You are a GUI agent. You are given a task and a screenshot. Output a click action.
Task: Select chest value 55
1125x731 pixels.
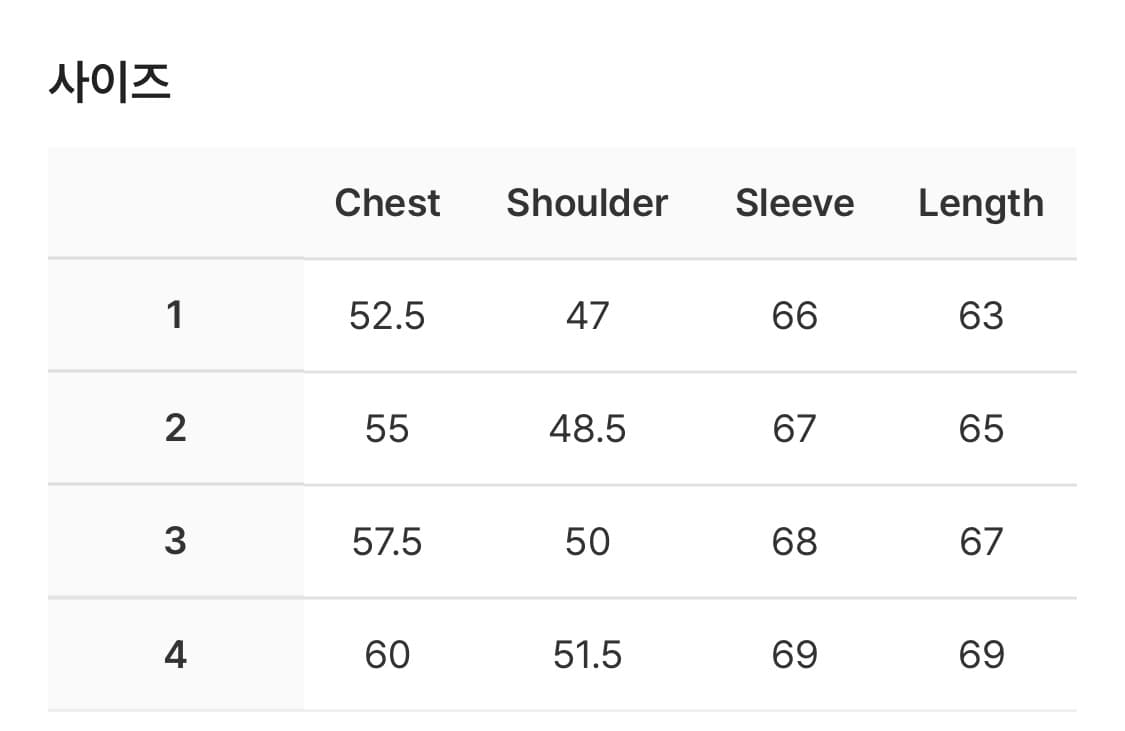point(387,429)
